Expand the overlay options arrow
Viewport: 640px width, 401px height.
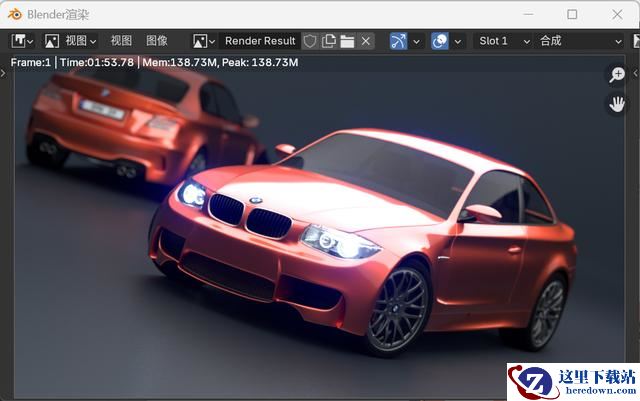pyautogui.click(x=458, y=41)
